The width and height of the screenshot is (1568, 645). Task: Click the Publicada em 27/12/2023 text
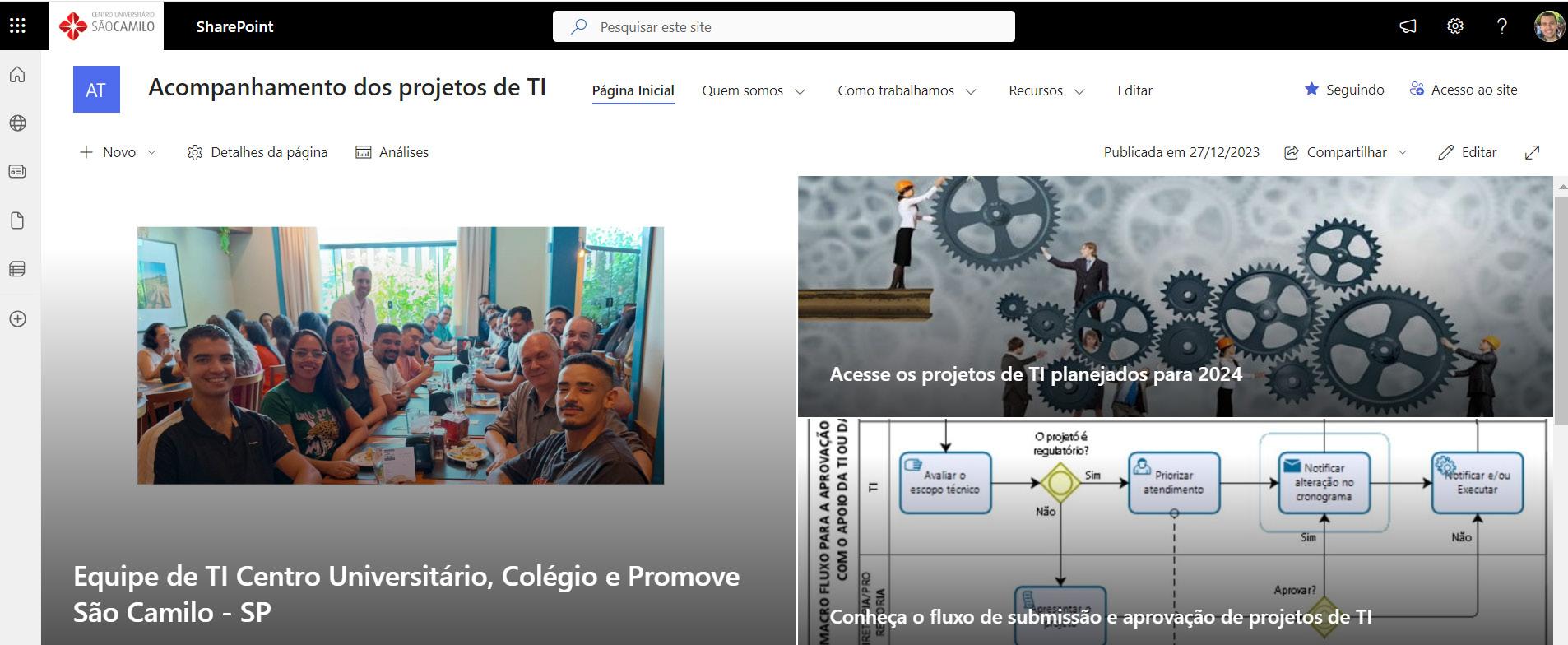1181,152
